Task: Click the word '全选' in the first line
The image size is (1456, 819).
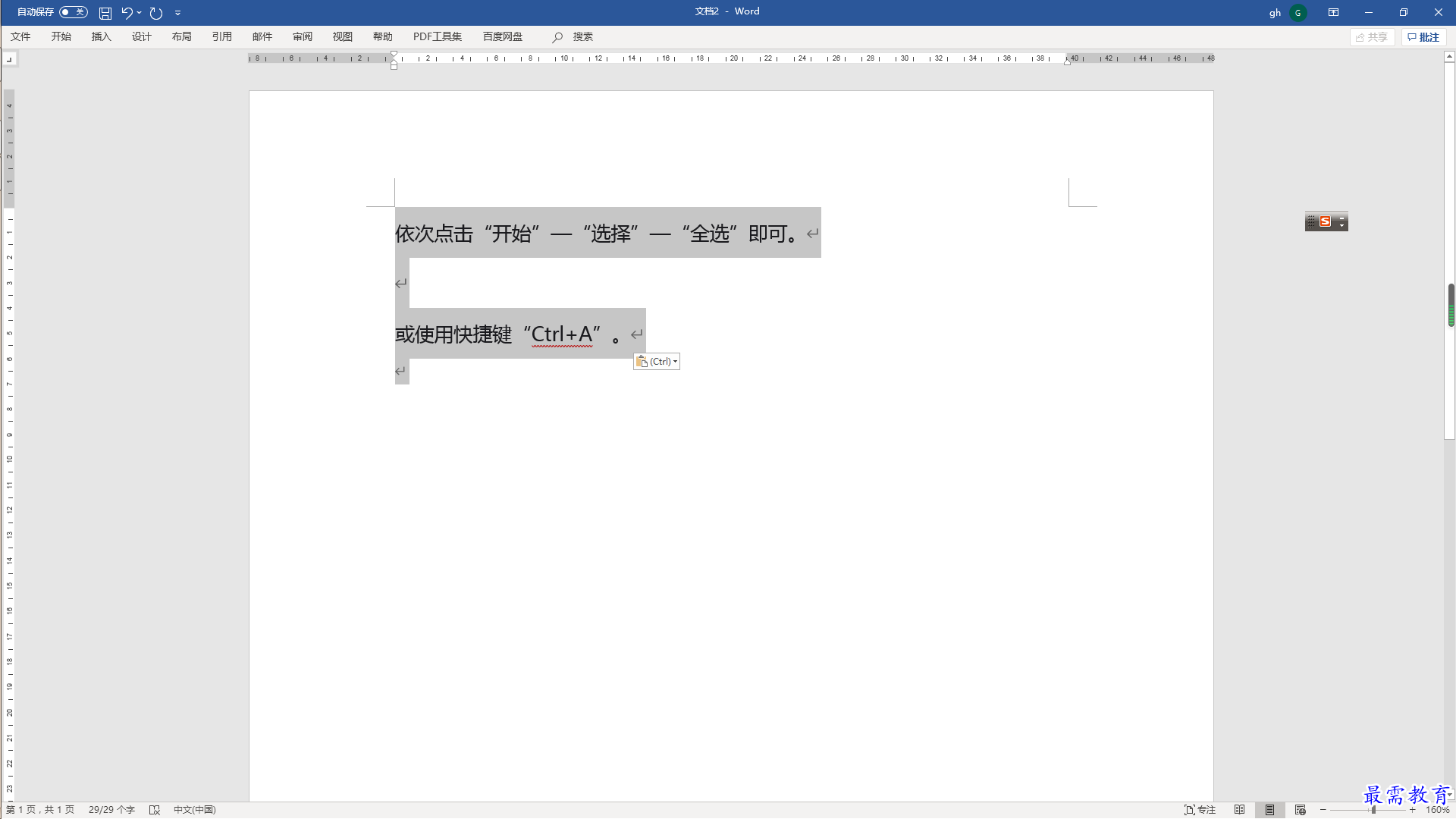Action: tap(710, 234)
